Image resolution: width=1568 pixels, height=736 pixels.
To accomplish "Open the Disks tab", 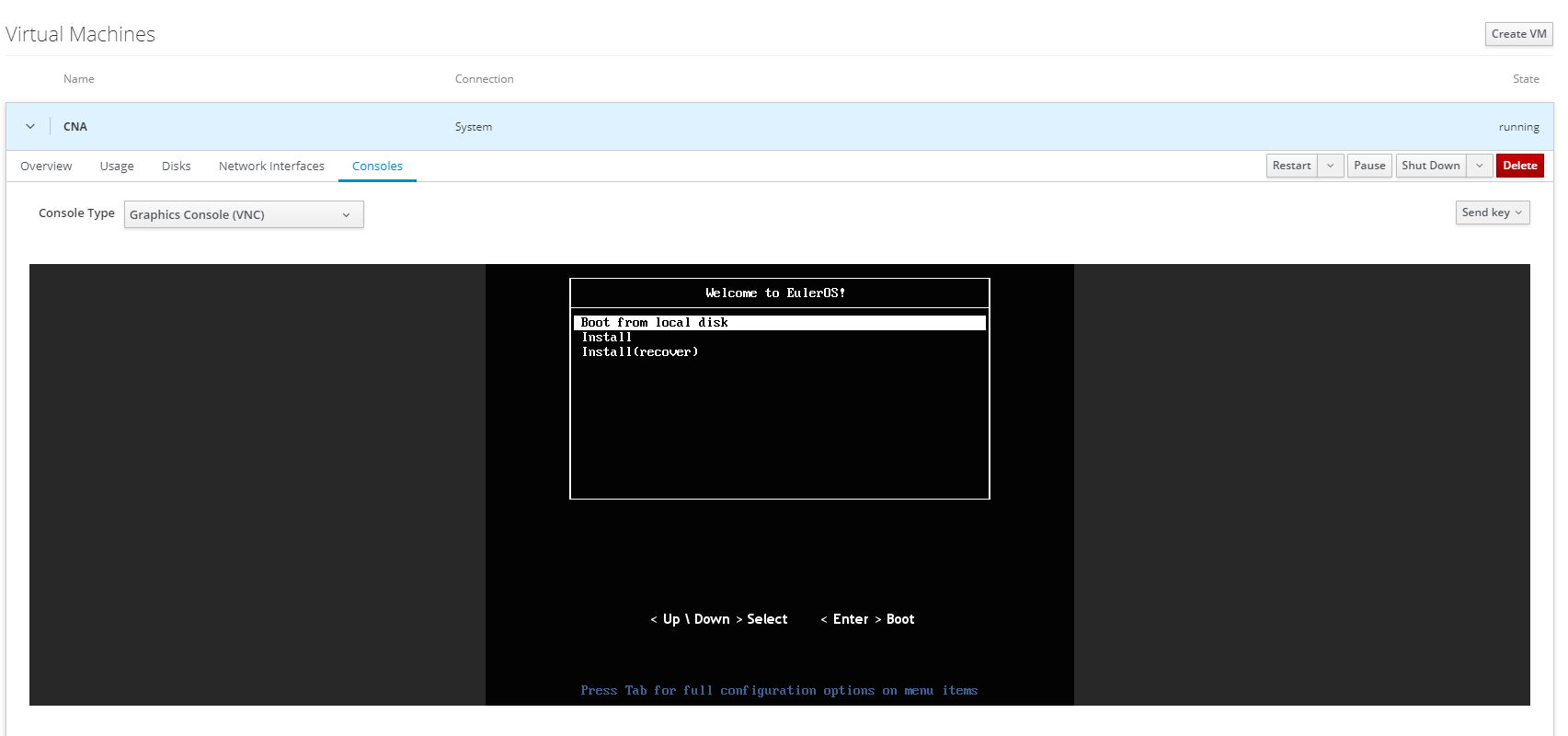I will pos(177,167).
